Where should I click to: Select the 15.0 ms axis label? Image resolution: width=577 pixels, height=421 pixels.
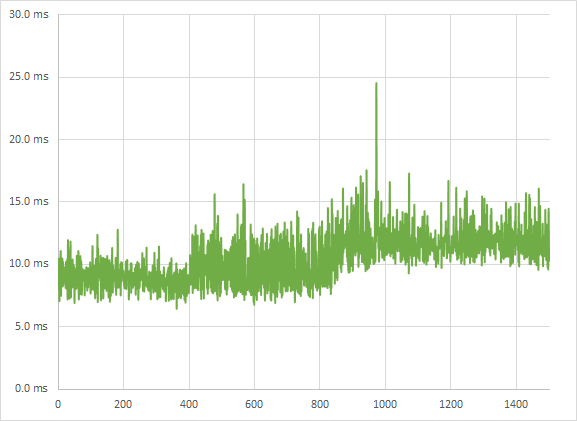29,202
